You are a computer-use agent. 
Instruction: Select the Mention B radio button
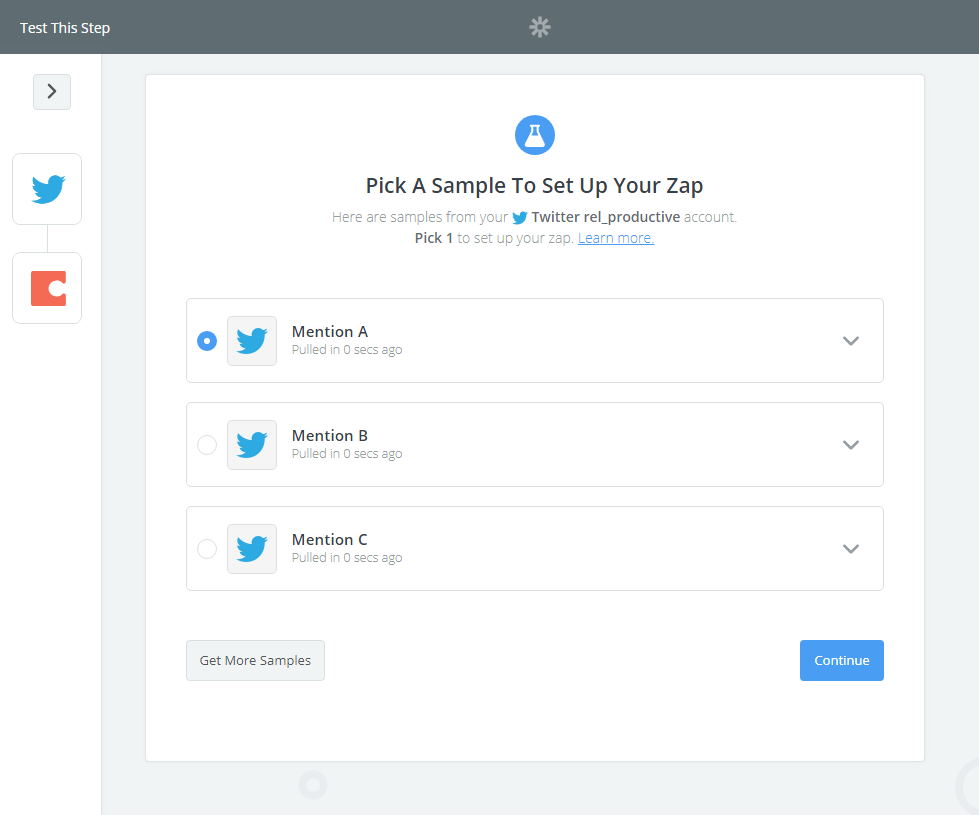click(207, 445)
